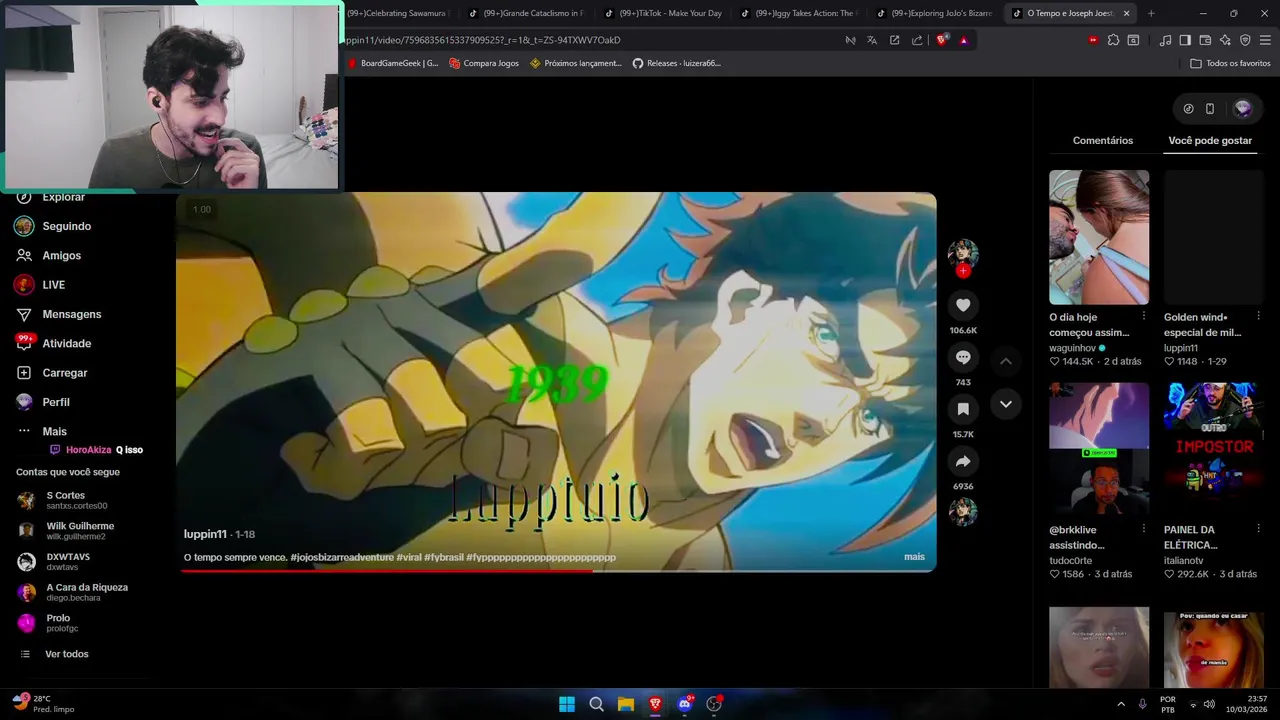Click the luppin11 author name on video
This screenshot has height=720, width=1280.
click(205, 534)
